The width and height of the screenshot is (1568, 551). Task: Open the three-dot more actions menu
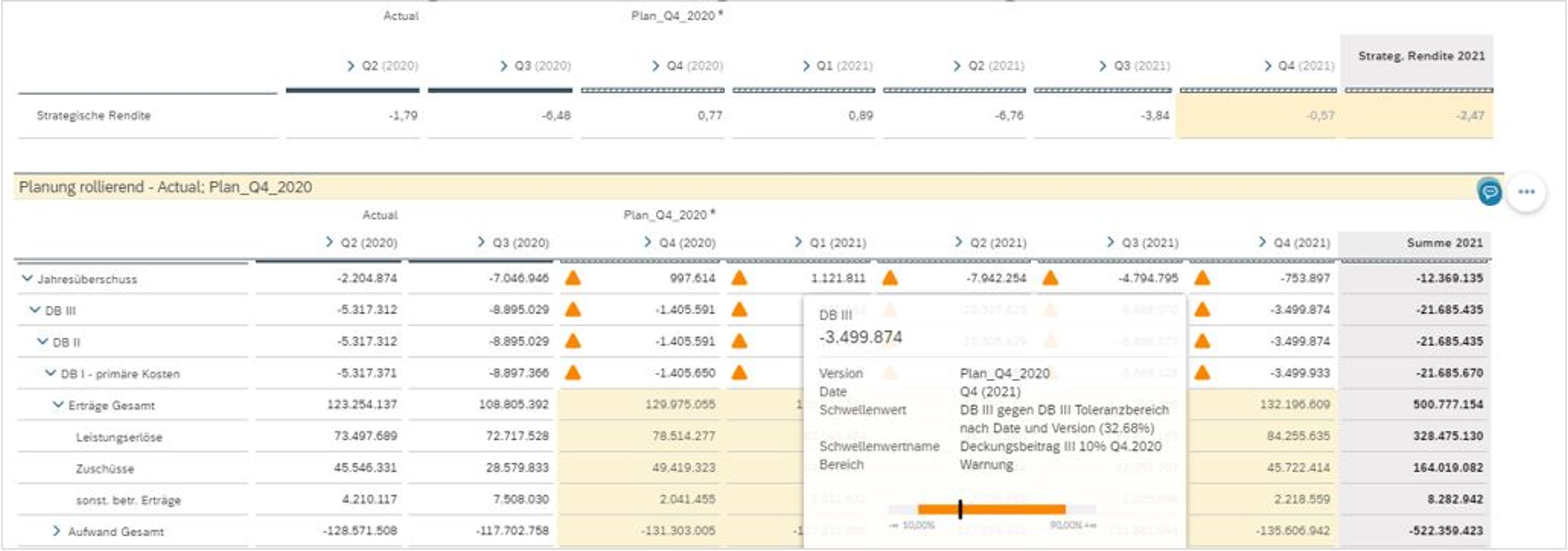pyautogui.click(x=1526, y=192)
